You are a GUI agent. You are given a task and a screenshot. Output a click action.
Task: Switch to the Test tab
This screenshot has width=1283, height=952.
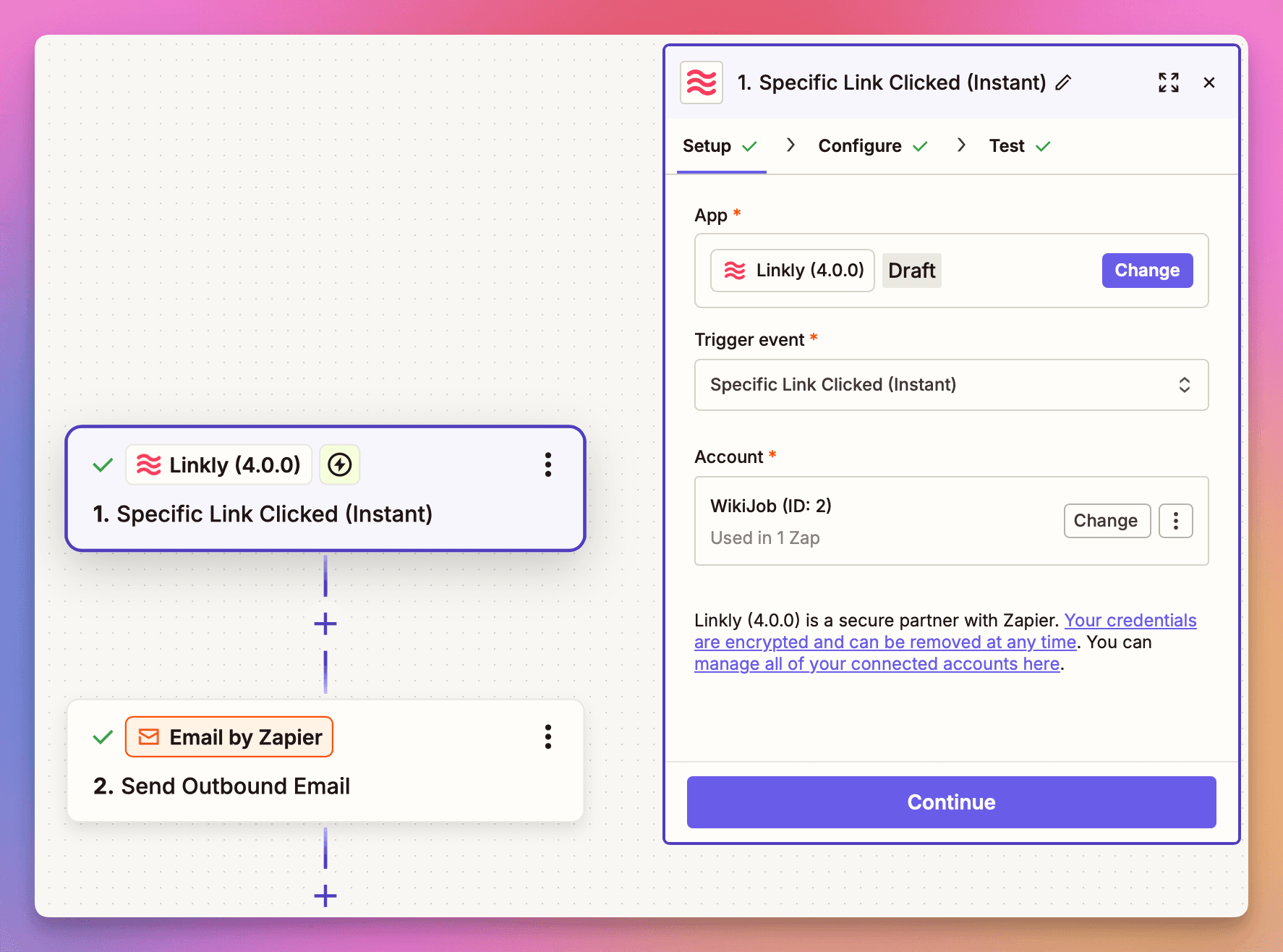point(1007,145)
